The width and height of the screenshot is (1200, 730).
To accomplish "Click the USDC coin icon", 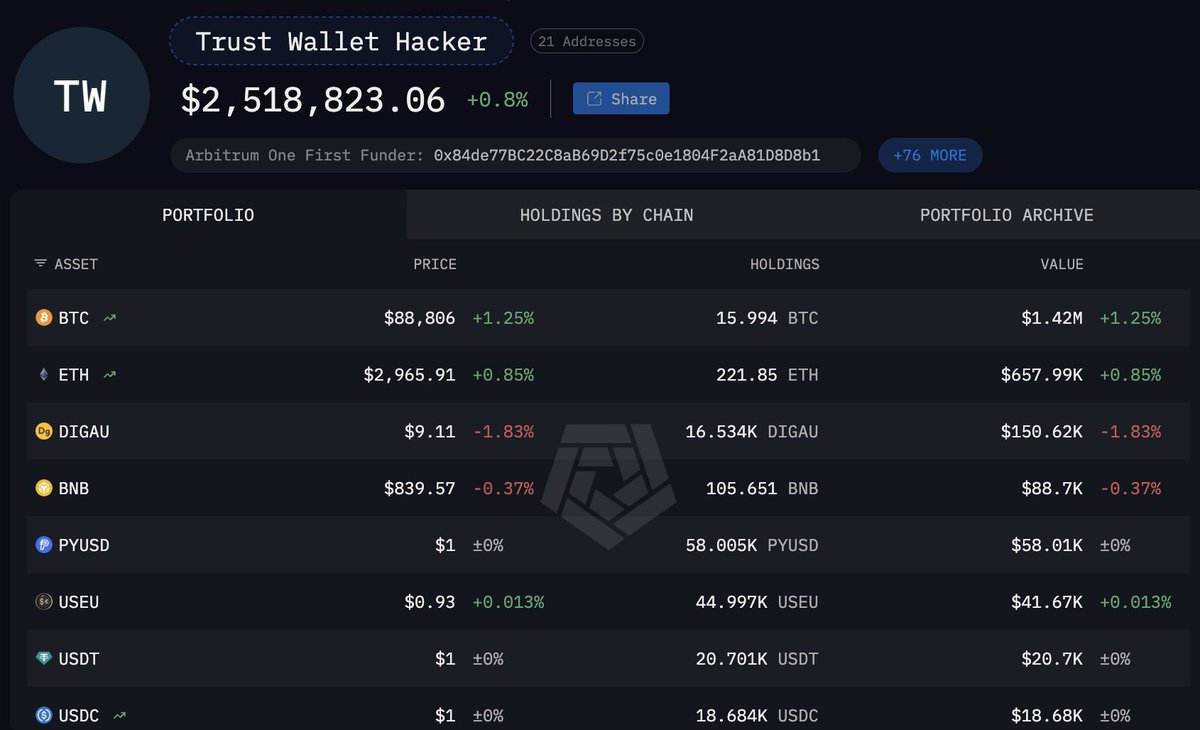I will 43,716.
